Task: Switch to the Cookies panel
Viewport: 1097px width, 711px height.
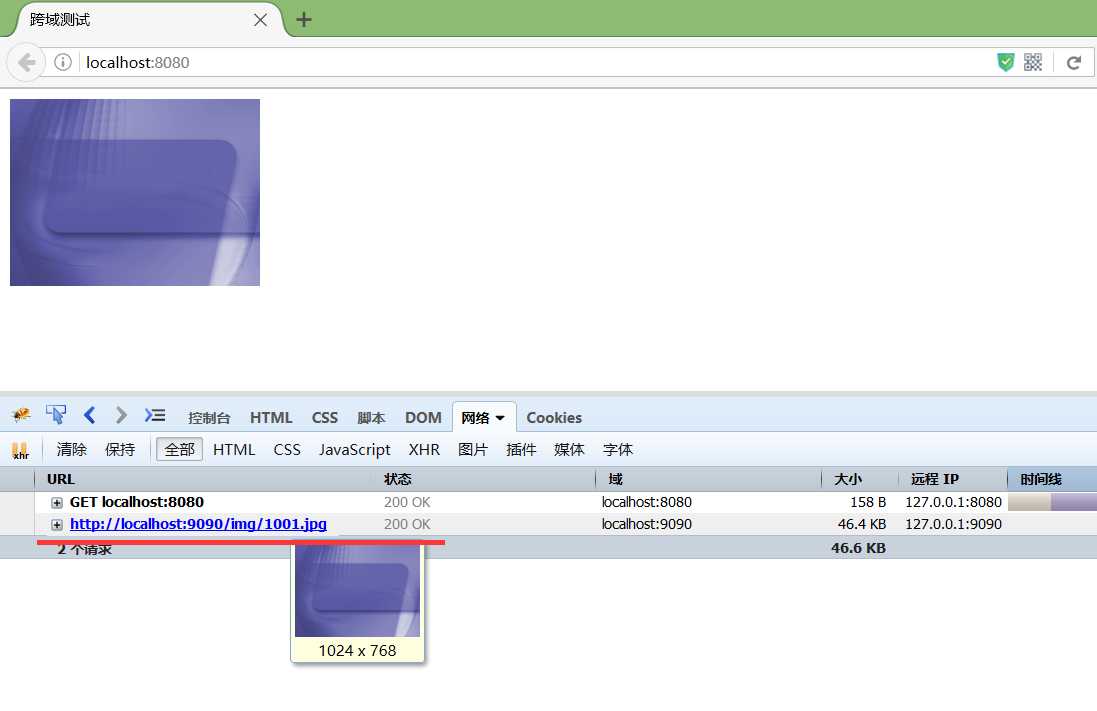Action: (x=554, y=418)
